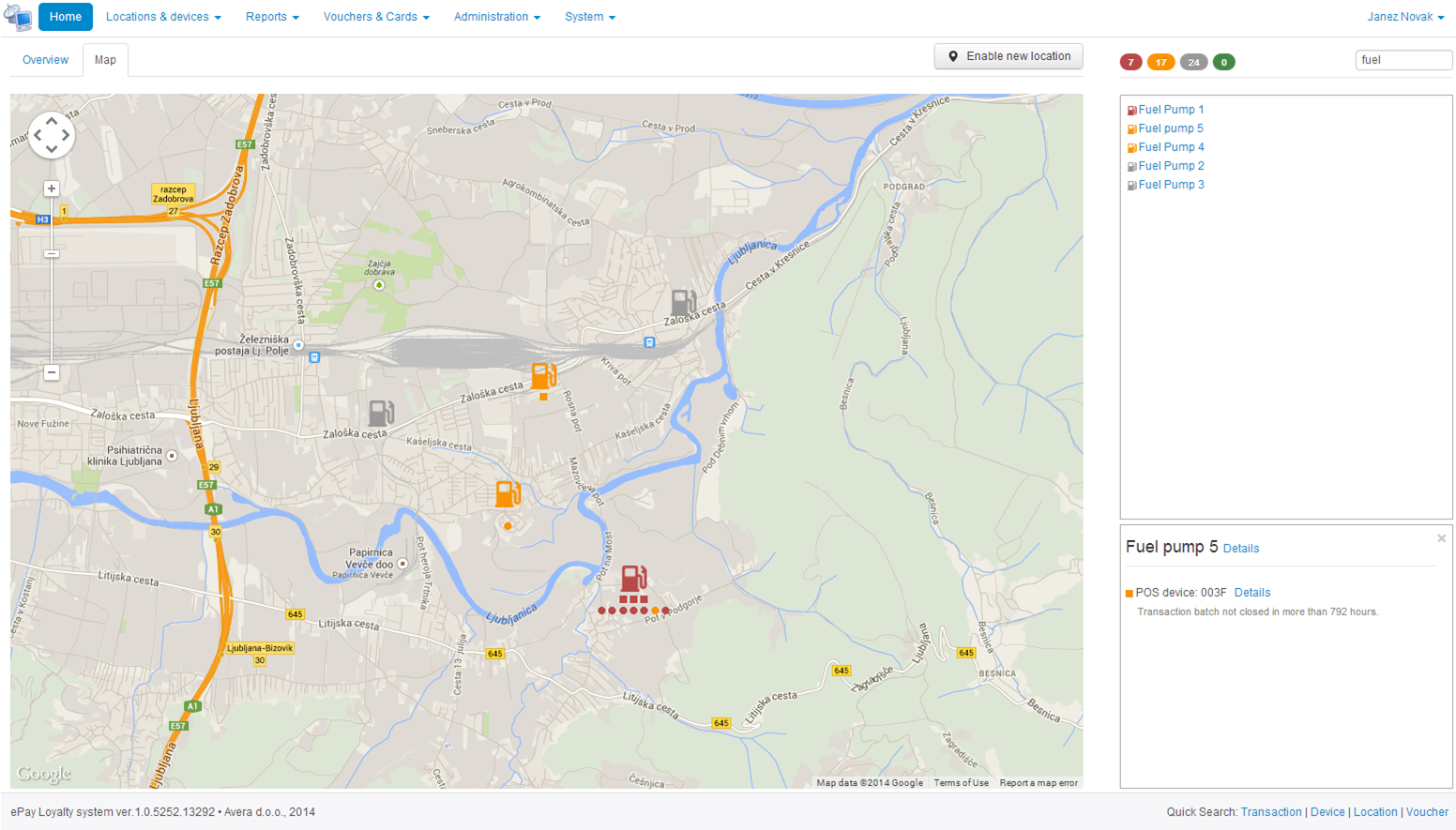Open Fuel pump 5 from the list
Image resolution: width=1456 pixels, height=830 pixels.
click(1171, 128)
